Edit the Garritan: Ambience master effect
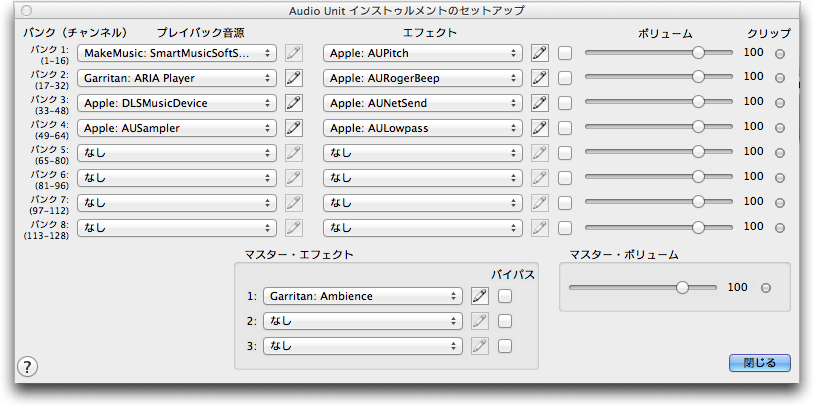Viewport: 814px width, 407px height. coord(480,296)
